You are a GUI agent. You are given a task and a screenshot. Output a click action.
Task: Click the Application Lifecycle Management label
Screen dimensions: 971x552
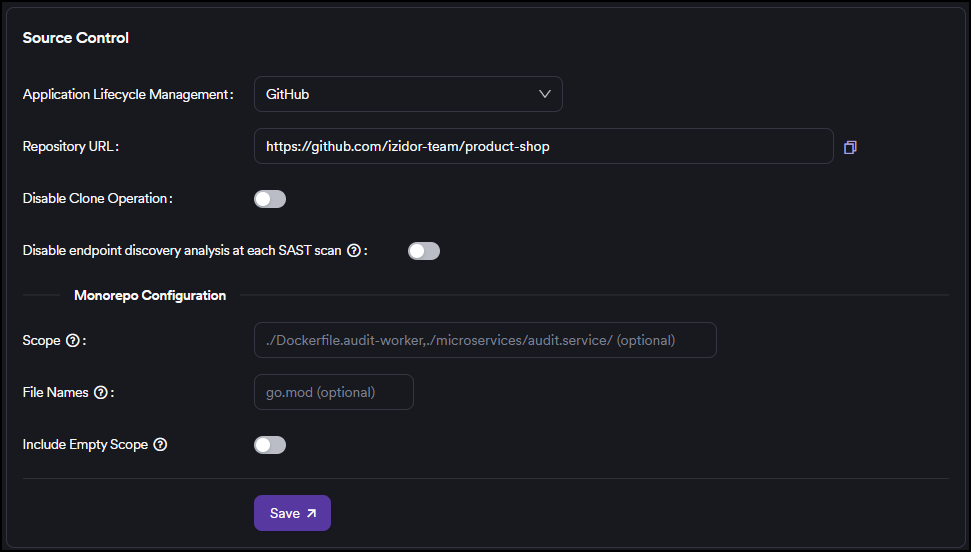[127, 95]
